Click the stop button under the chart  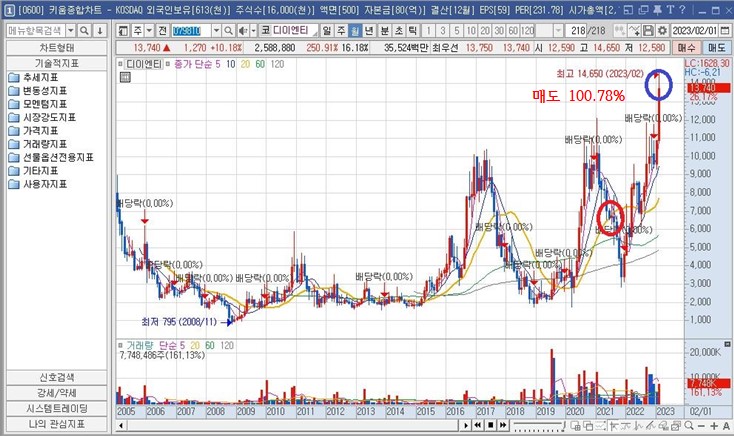491,425
